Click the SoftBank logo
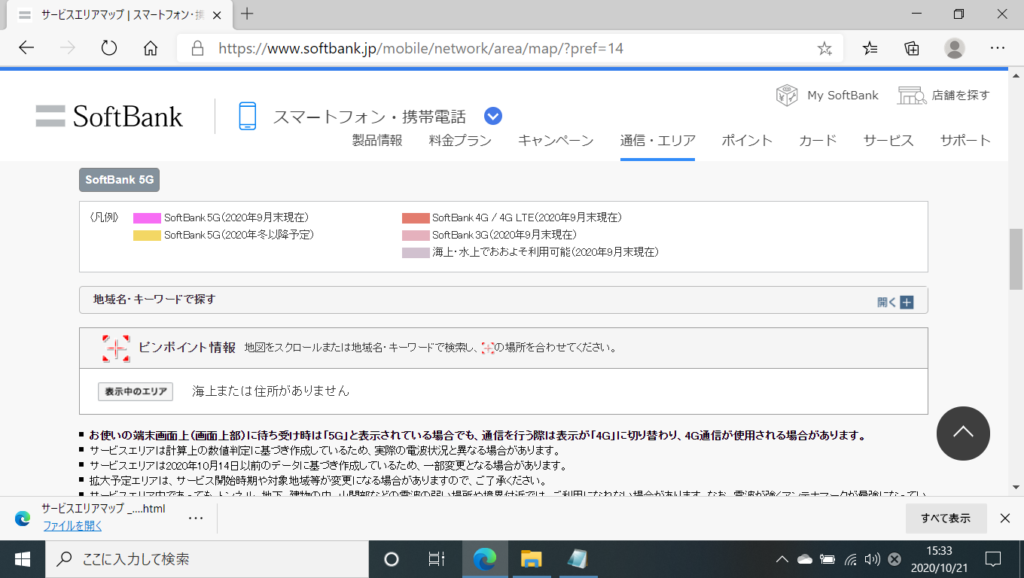Screen dimensions: 1024x578 pos(109,116)
